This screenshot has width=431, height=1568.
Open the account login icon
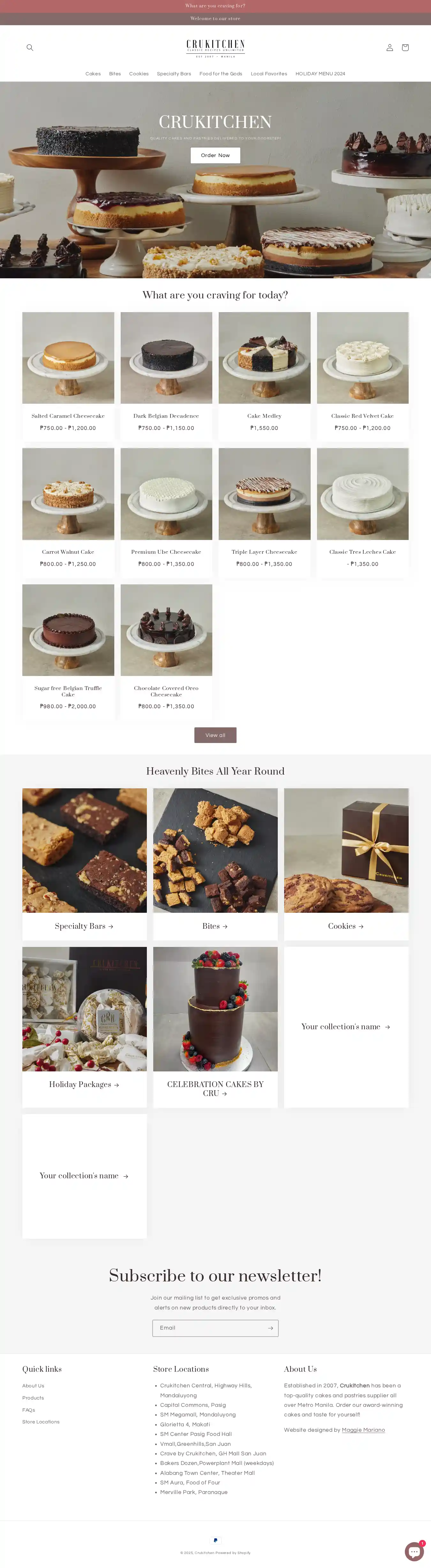389,48
